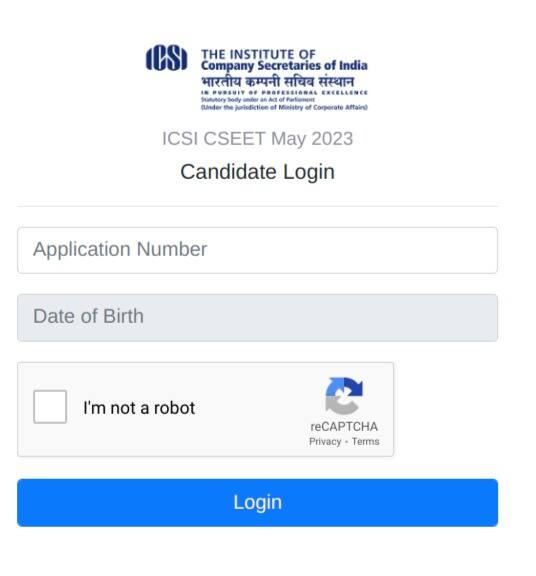Focus the Application Number input field
536x576 pixels.
[x=258, y=250]
